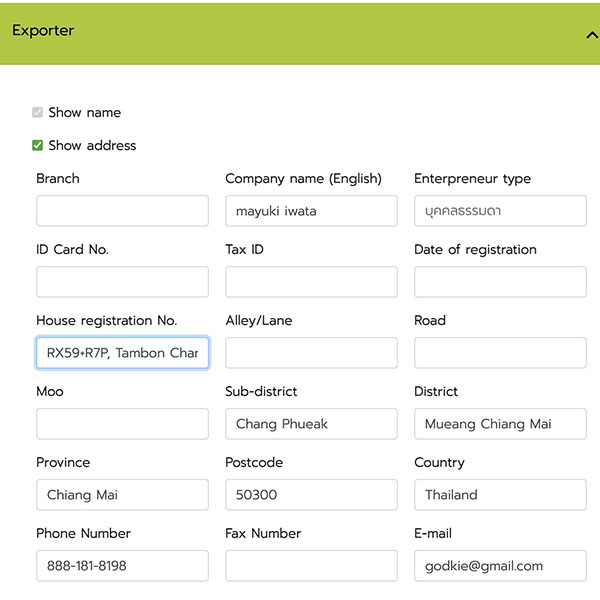Select the Date of registration field
This screenshot has height=600, width=600.
click(500, 282)
